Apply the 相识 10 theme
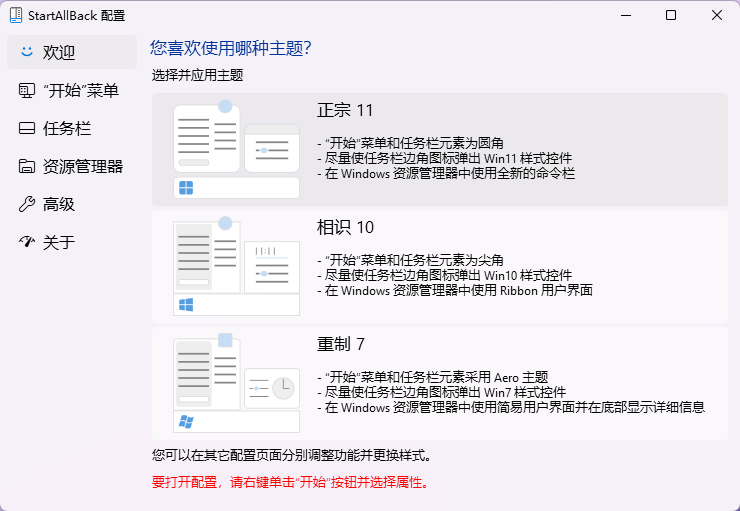 (439, 267)
